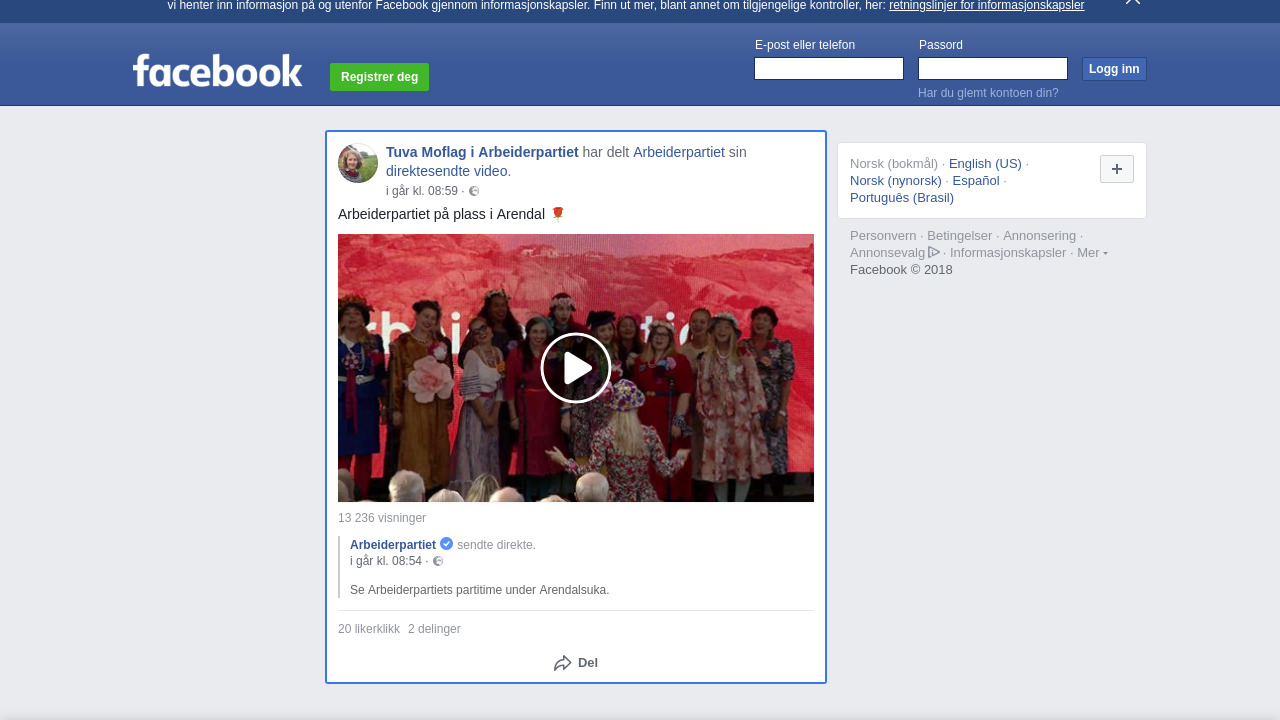
Task: Click 20 likerklikk count
Action: (369, 629)
